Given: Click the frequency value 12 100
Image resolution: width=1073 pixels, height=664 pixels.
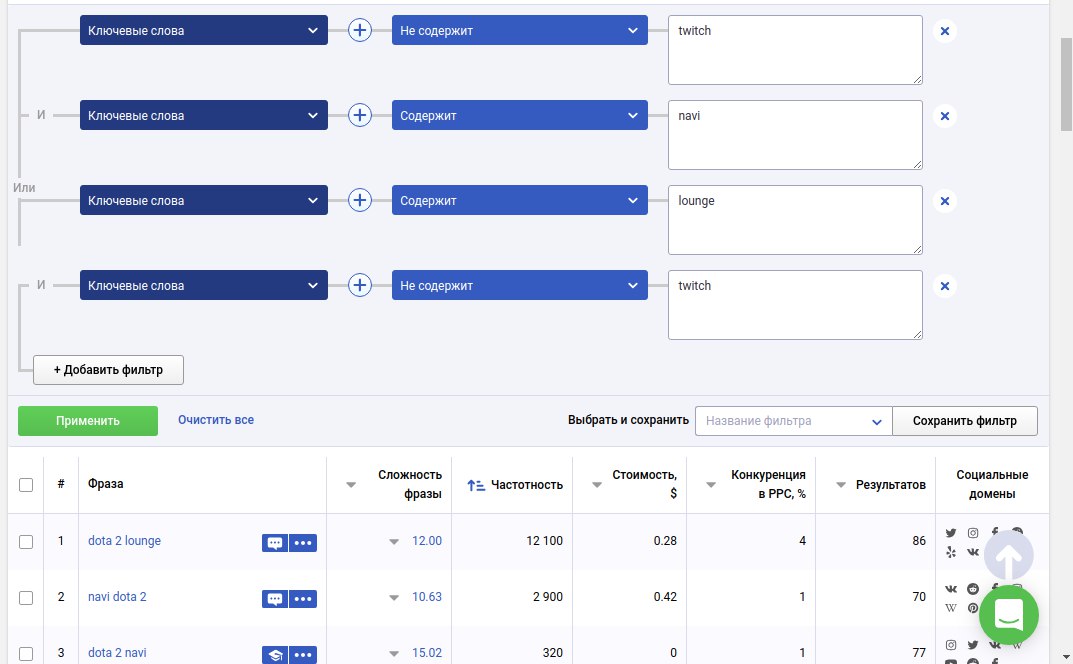Looking at the screenshot, I should click(x=545, y=541).
